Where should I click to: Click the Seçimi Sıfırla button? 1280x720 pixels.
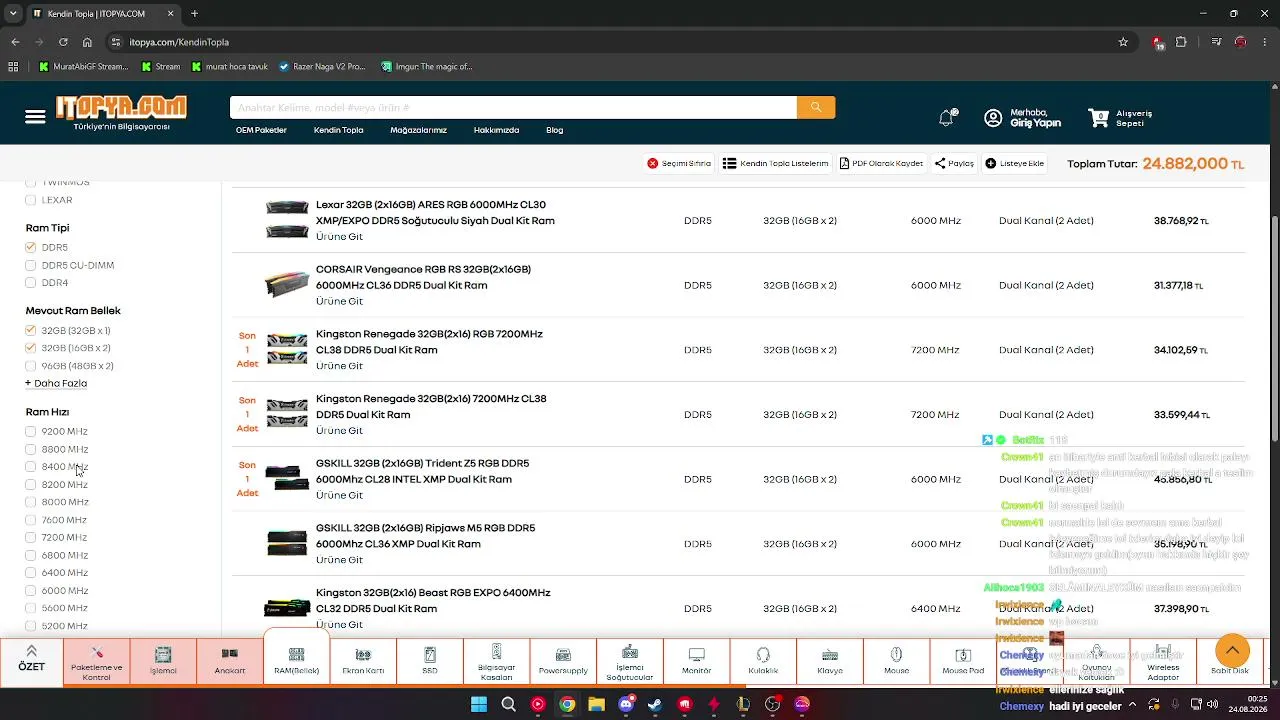click(x=679, y=163)
